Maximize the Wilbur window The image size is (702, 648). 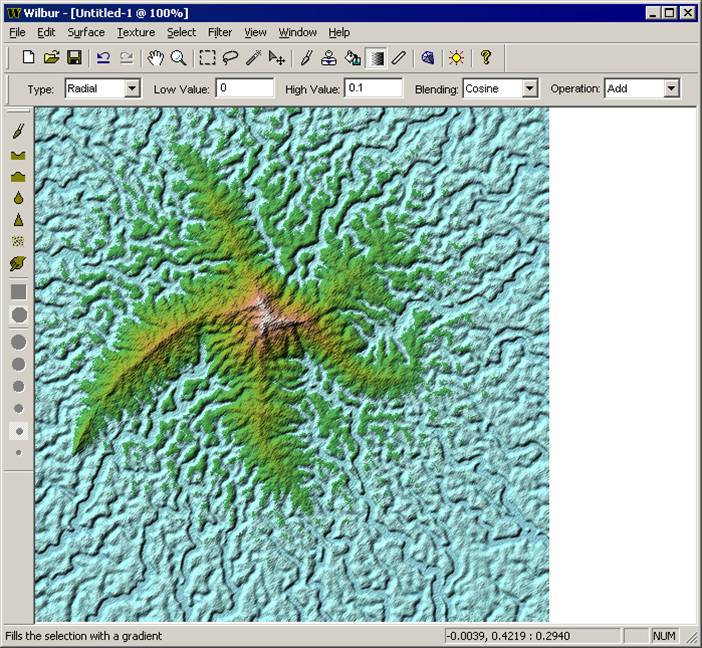tap(669, 13)
